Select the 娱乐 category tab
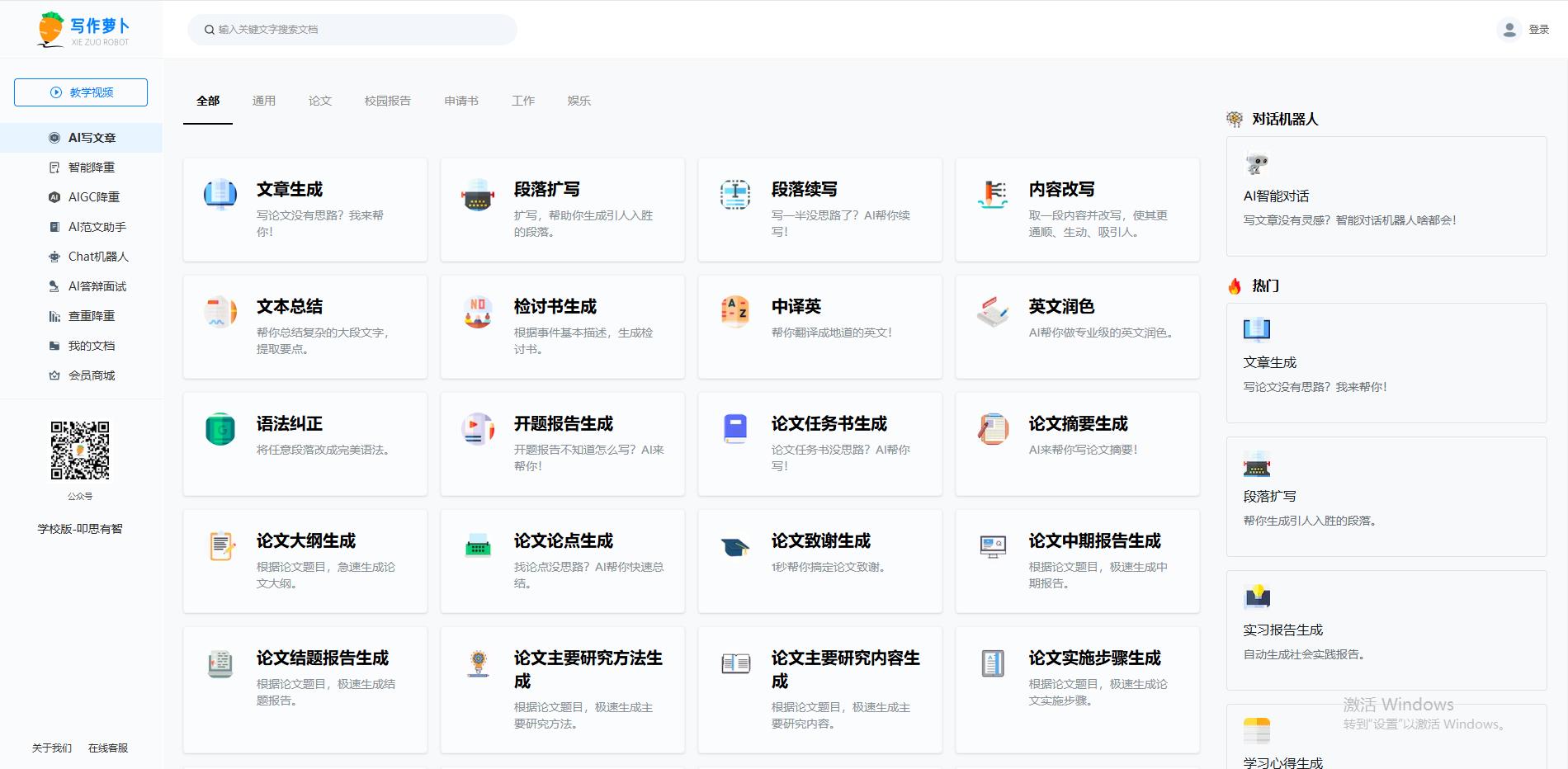Image resolution: width=1568 pixels, height=769 pixels. coord(579,101)
